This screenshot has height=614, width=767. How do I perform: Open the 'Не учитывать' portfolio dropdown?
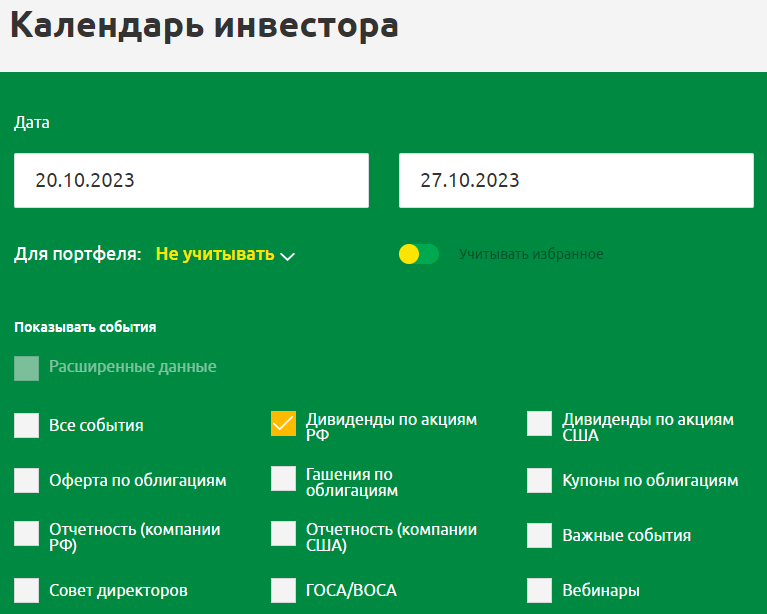215,254
